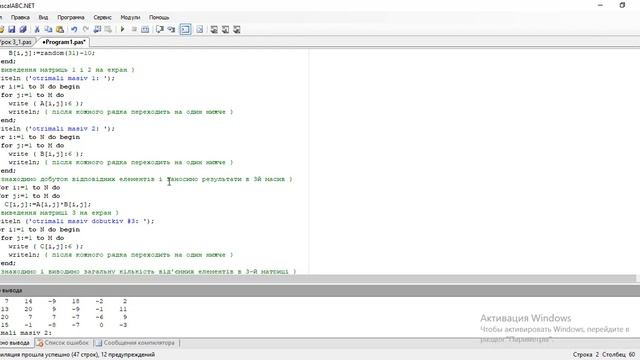The image size is (640, 360).
Task: Click the Строка 2 status bar entry
Action: point(586,355)
